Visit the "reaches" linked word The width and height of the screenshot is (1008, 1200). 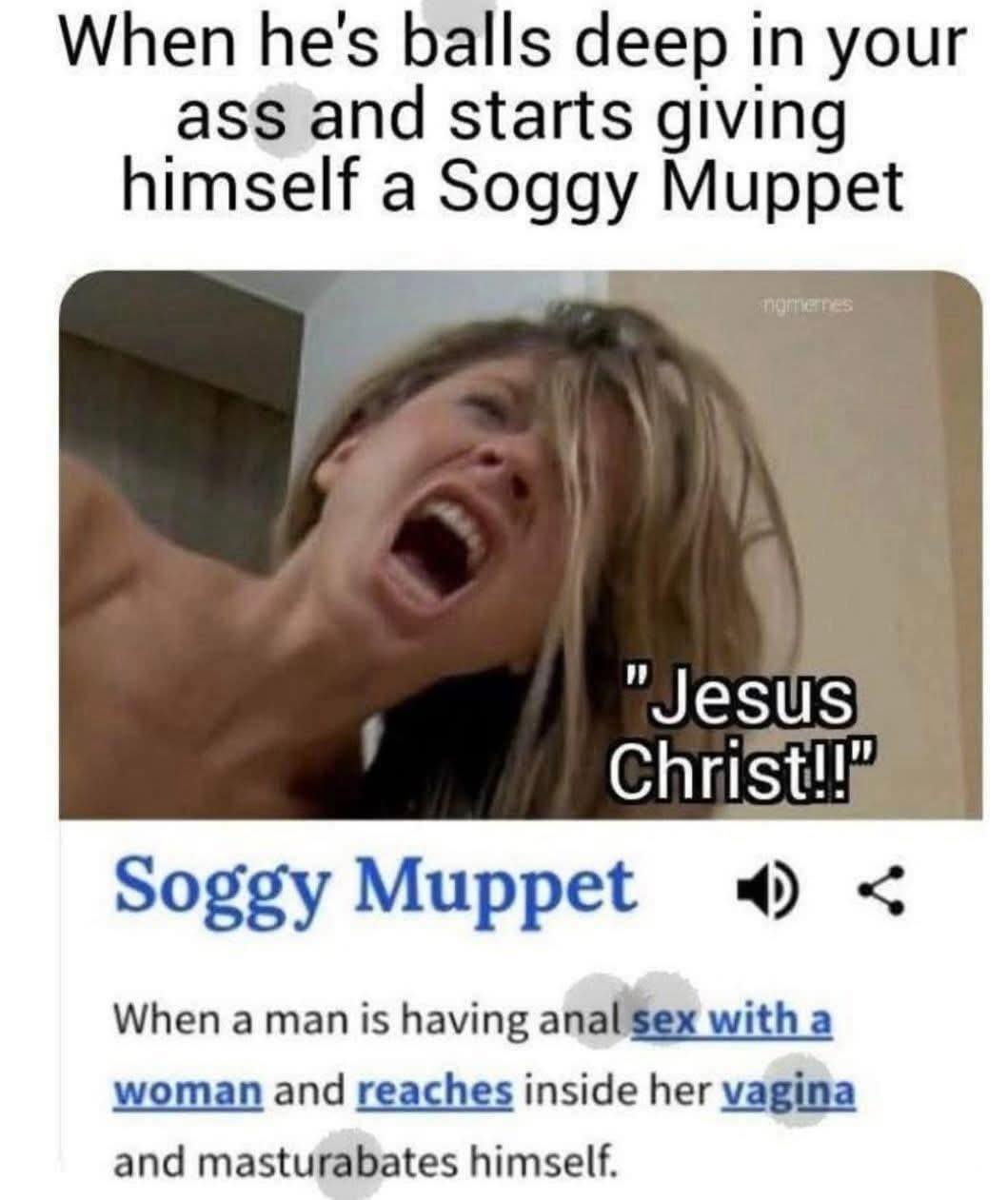point(437,1091)
